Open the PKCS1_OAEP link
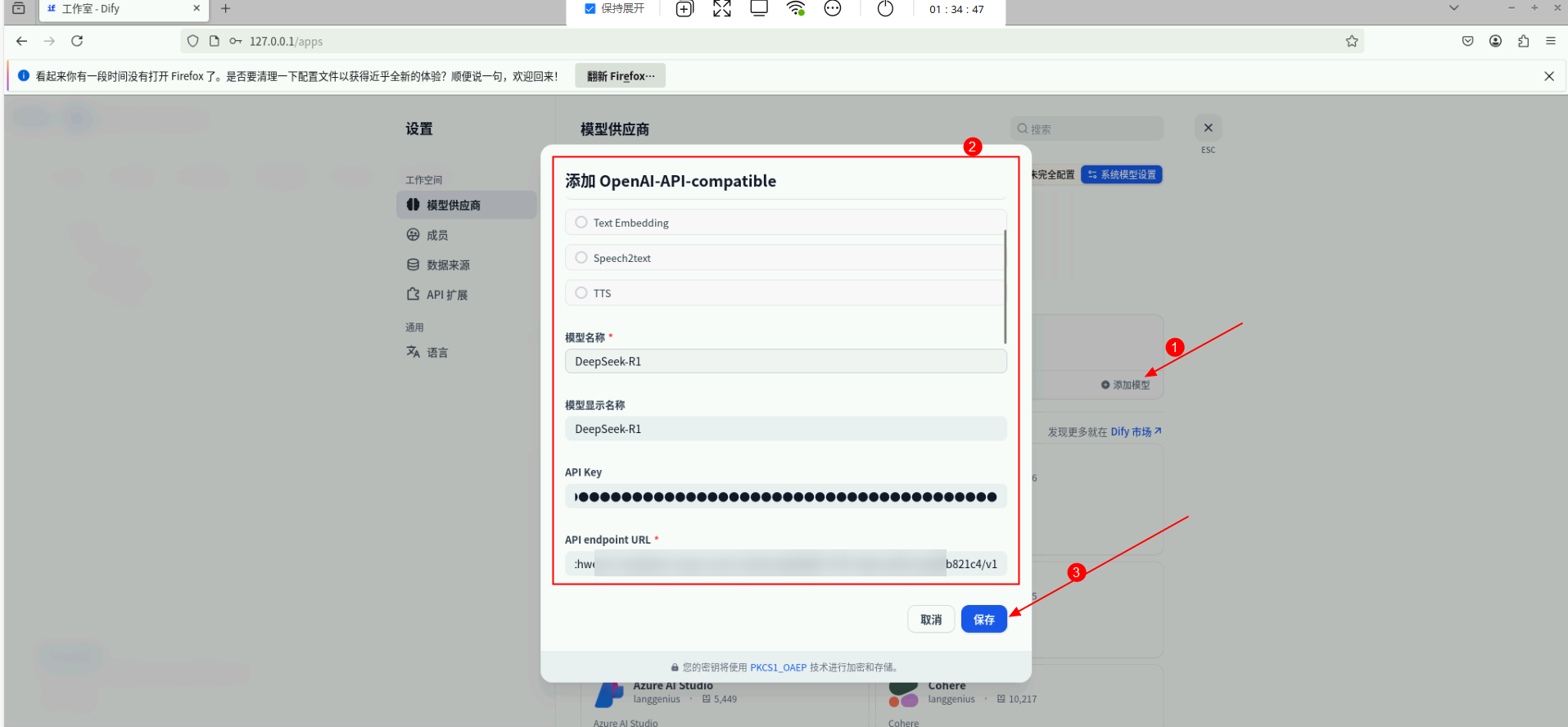 click(778, 667)
